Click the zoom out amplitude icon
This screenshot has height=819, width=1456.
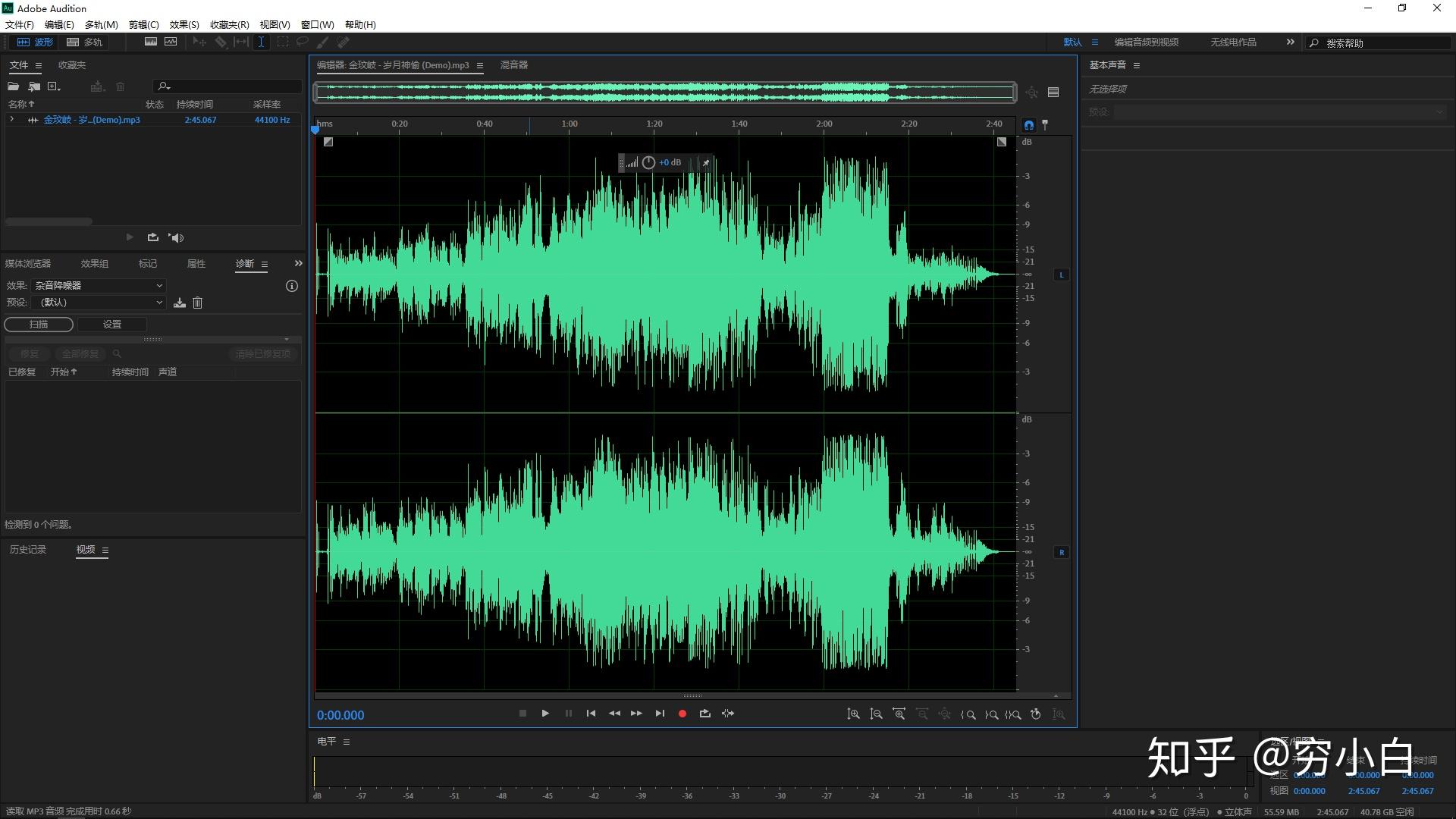(x=876, y=714)
